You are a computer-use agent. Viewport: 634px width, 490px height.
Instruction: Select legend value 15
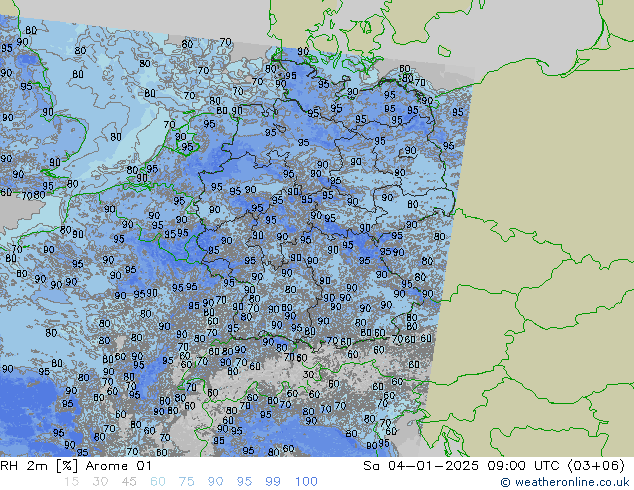(71, 482)
